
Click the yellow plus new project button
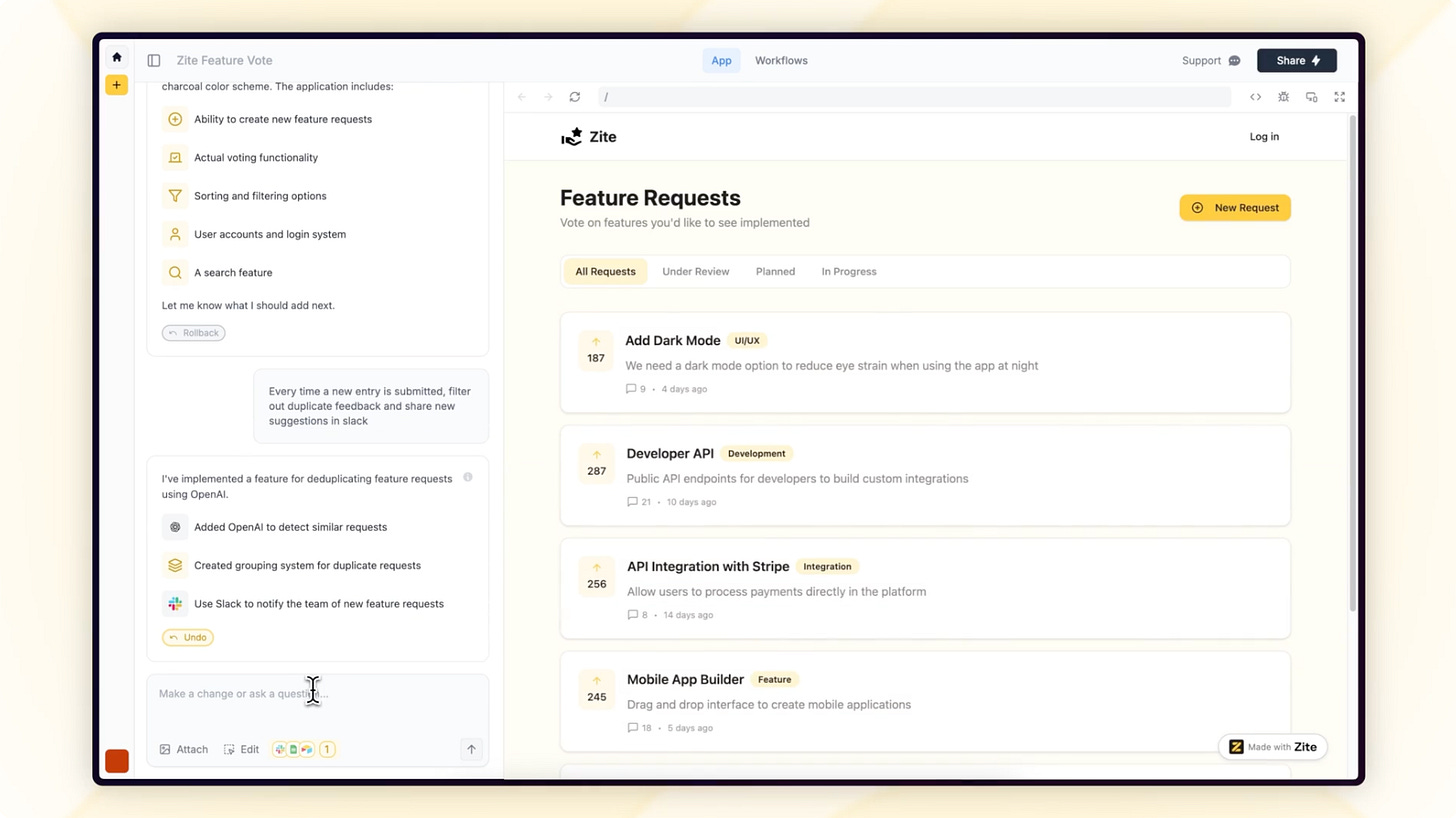point(117,85)
